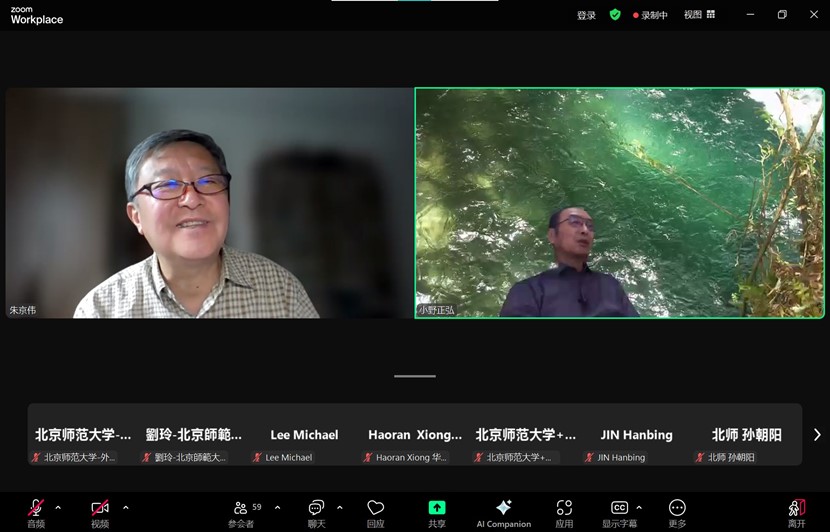This screenshot has width=830, height=532.
Task: Click the Zoom Workplace logo
Action: 37,15
